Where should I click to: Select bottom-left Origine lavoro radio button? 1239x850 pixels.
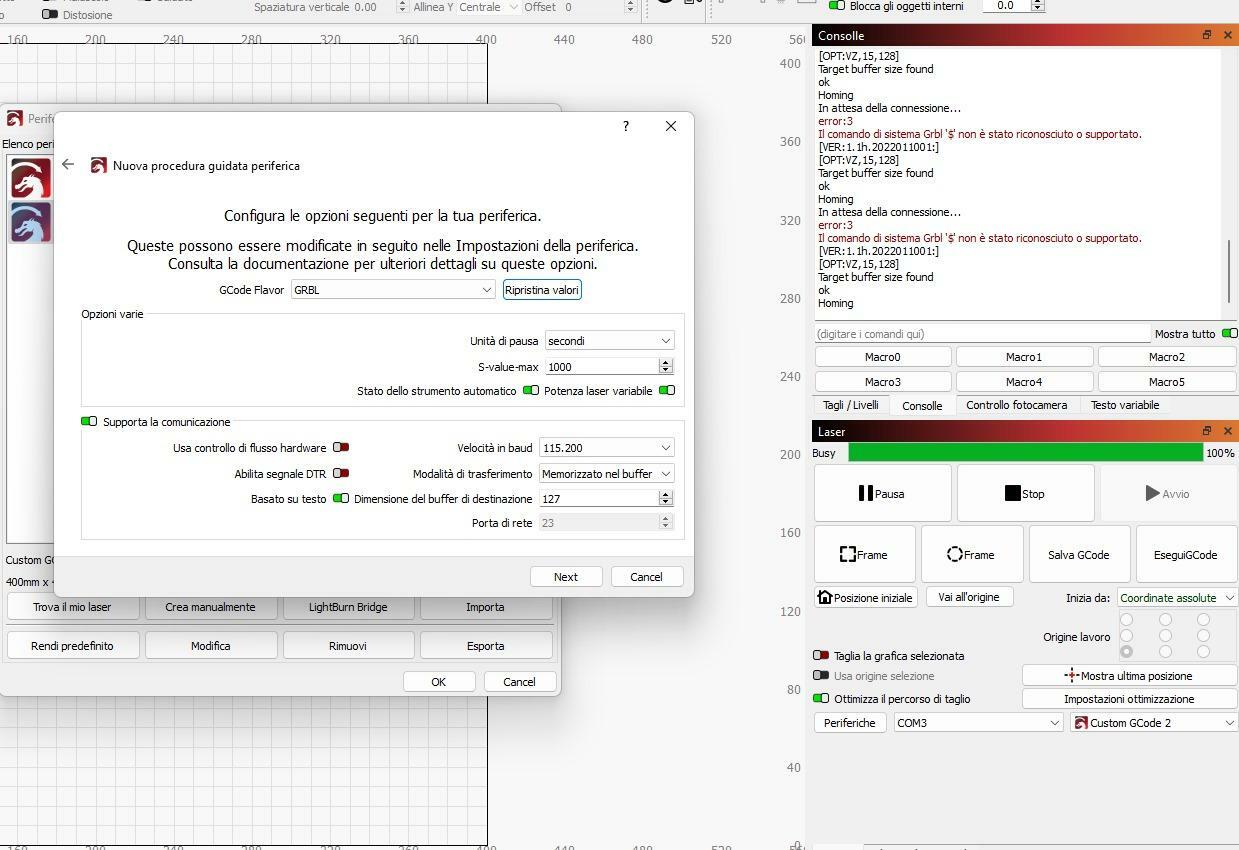(x=1127, y=652)
